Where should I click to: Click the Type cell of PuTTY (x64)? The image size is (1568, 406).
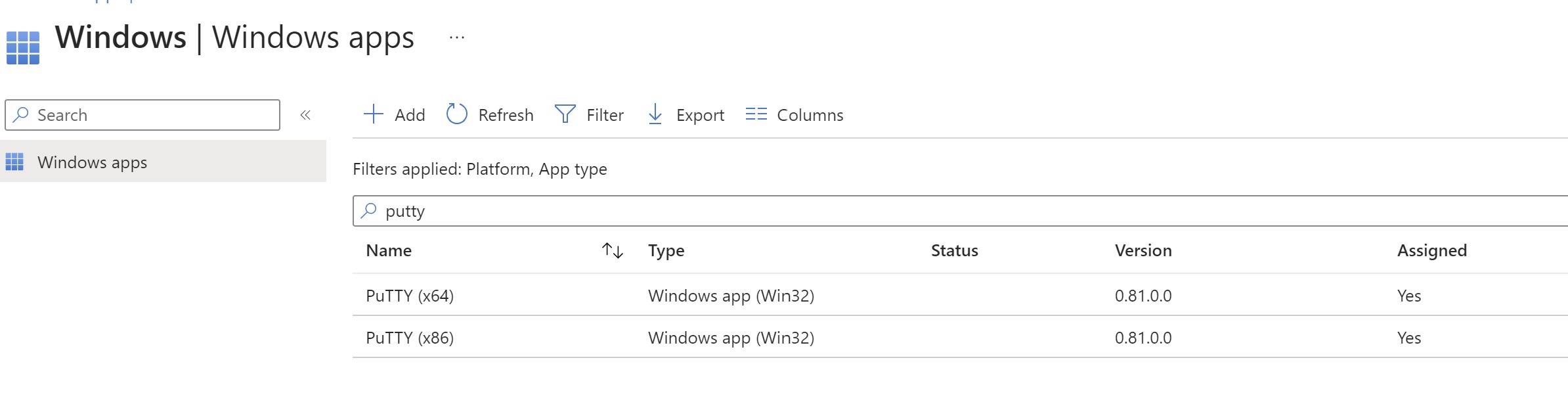tap(731, 296)
